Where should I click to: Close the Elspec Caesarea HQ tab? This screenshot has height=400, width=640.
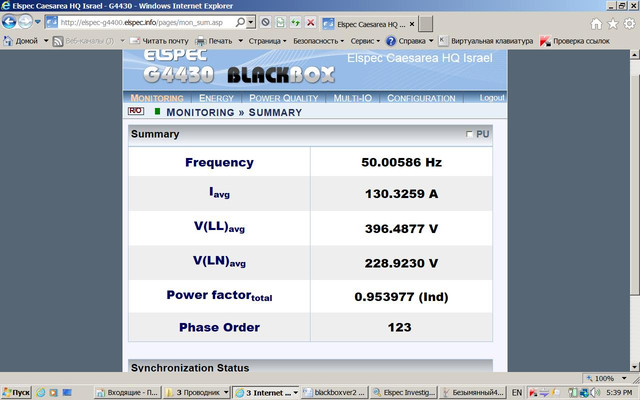412,24
